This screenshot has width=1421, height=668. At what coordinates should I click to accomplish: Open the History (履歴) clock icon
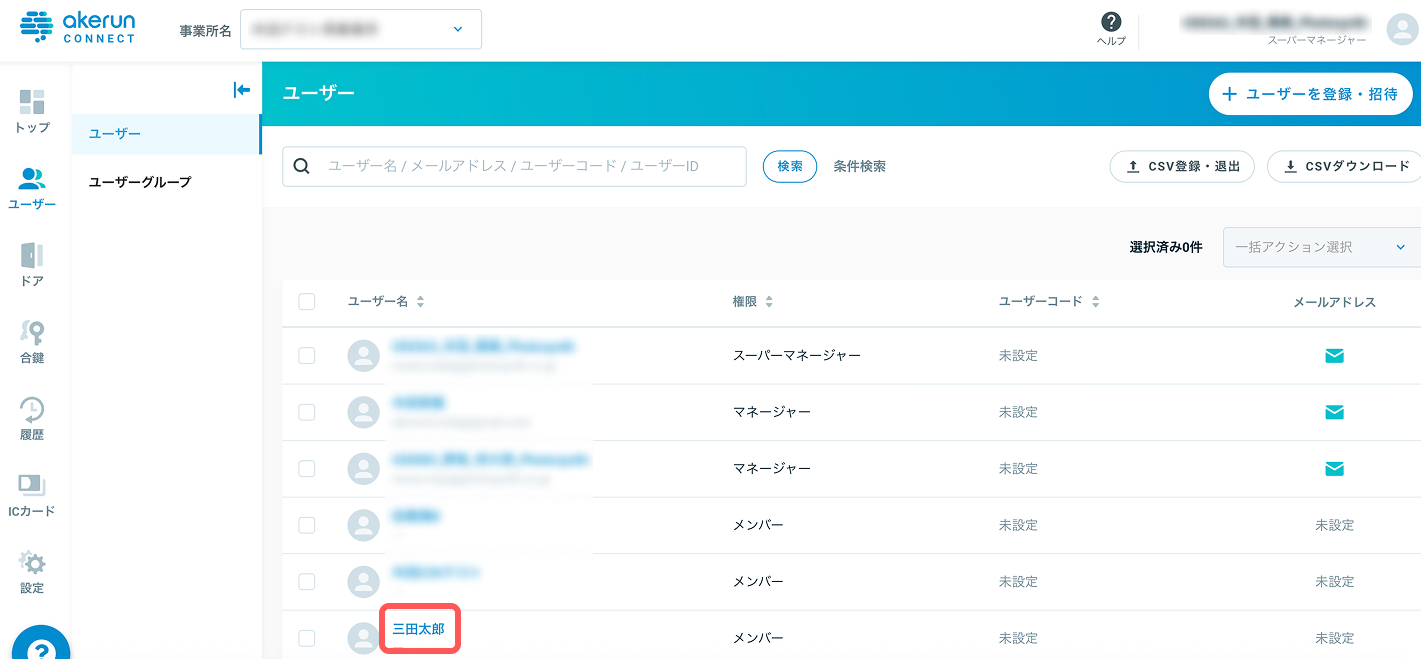point(32,409)
